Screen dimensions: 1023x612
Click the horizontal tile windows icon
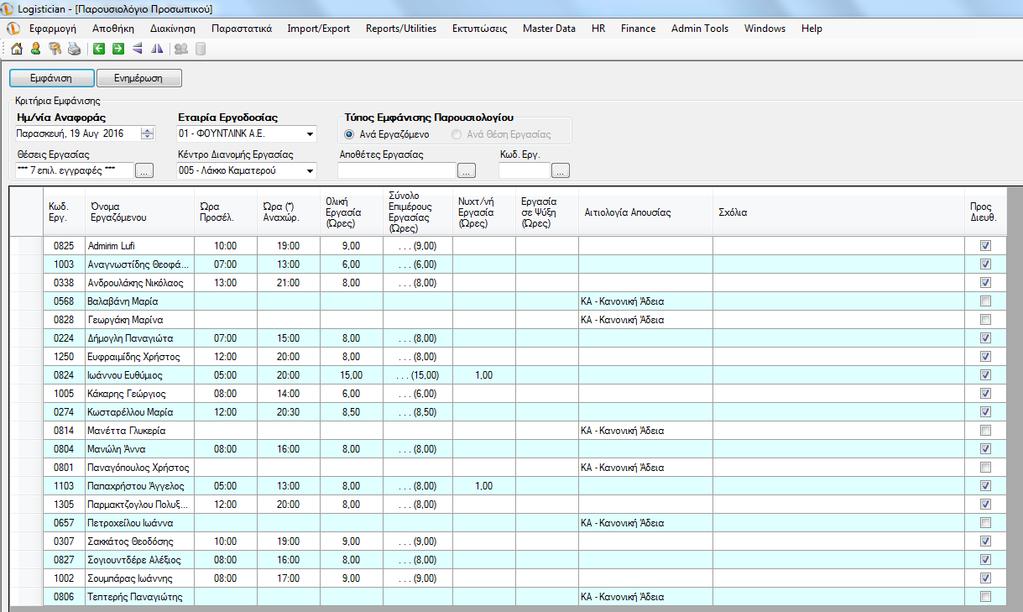click(x=138, y=49)
